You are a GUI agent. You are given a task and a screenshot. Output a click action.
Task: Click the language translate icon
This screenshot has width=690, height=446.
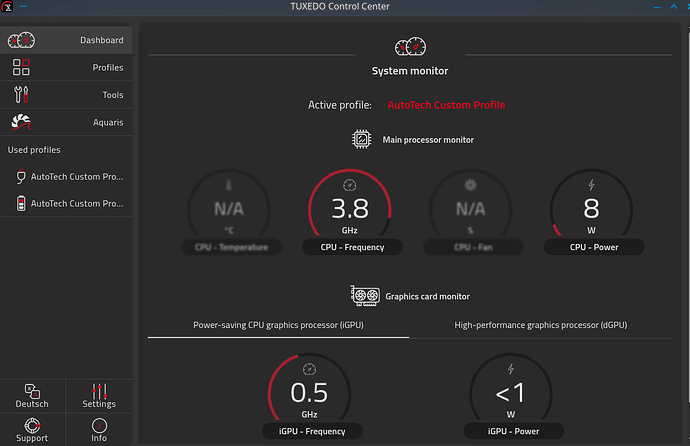click(x=32, y=391)
